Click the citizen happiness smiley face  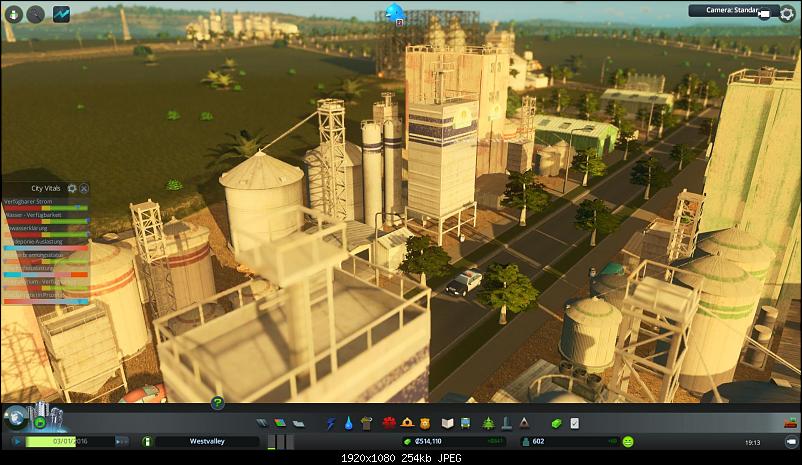coord(628,441)
